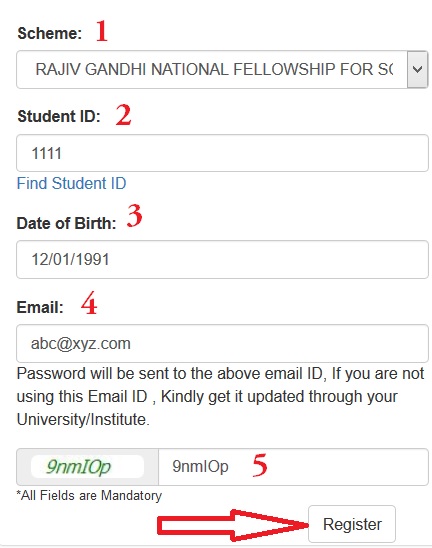The image size is (432, 548).
Task: Submit the form with the Register button
Action: [352, 524]
